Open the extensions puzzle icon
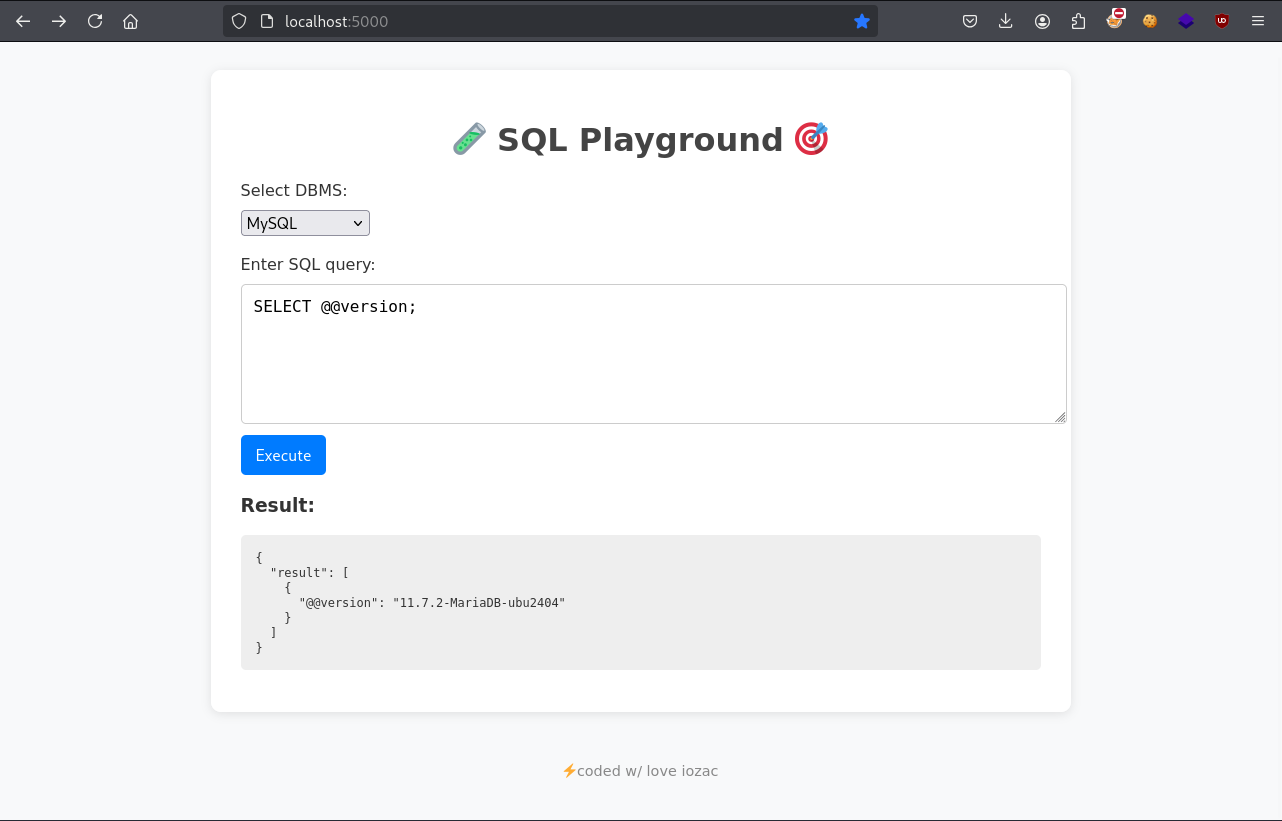 point(1078,21)
